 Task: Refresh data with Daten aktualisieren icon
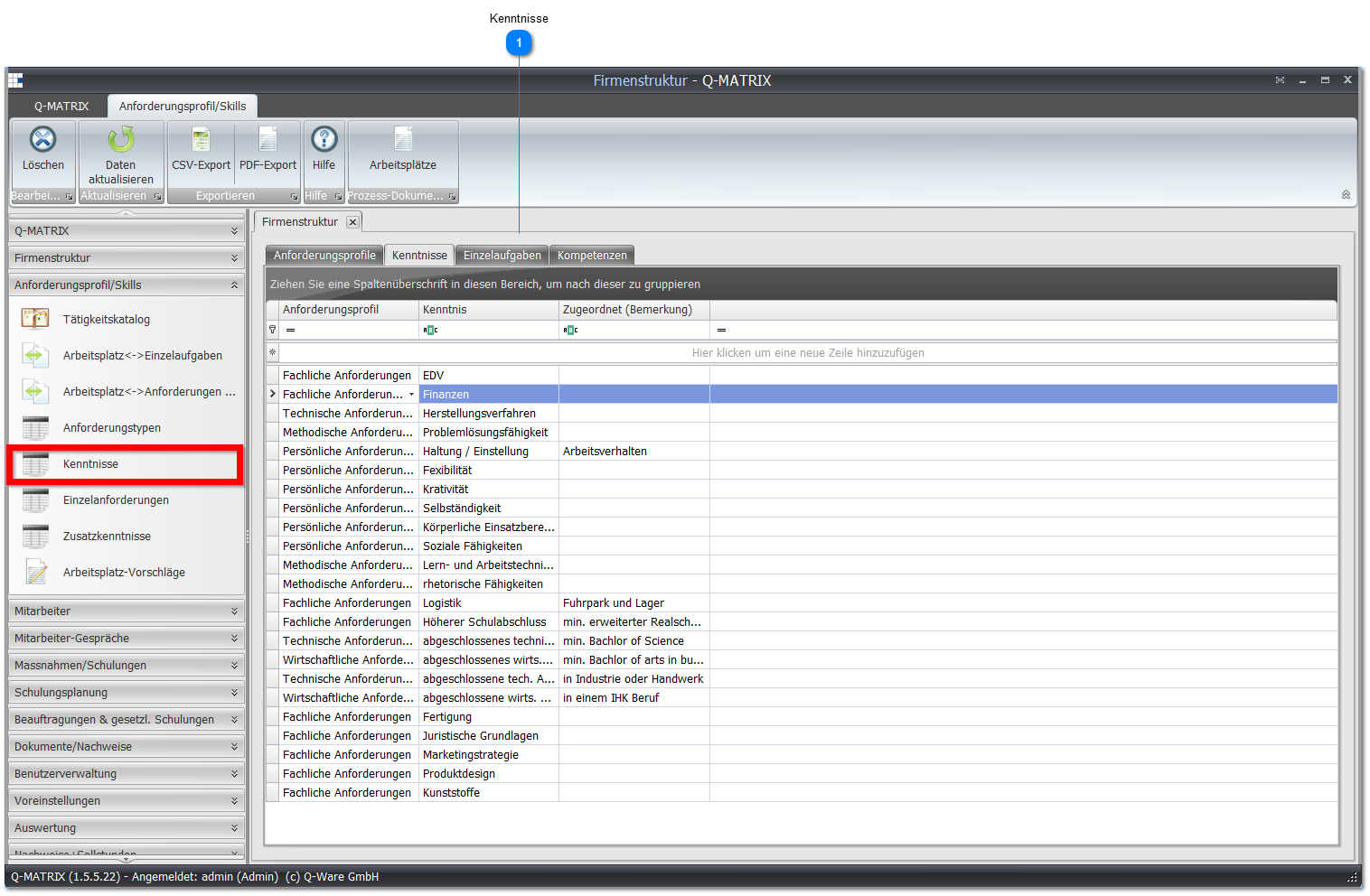[121, 139]
